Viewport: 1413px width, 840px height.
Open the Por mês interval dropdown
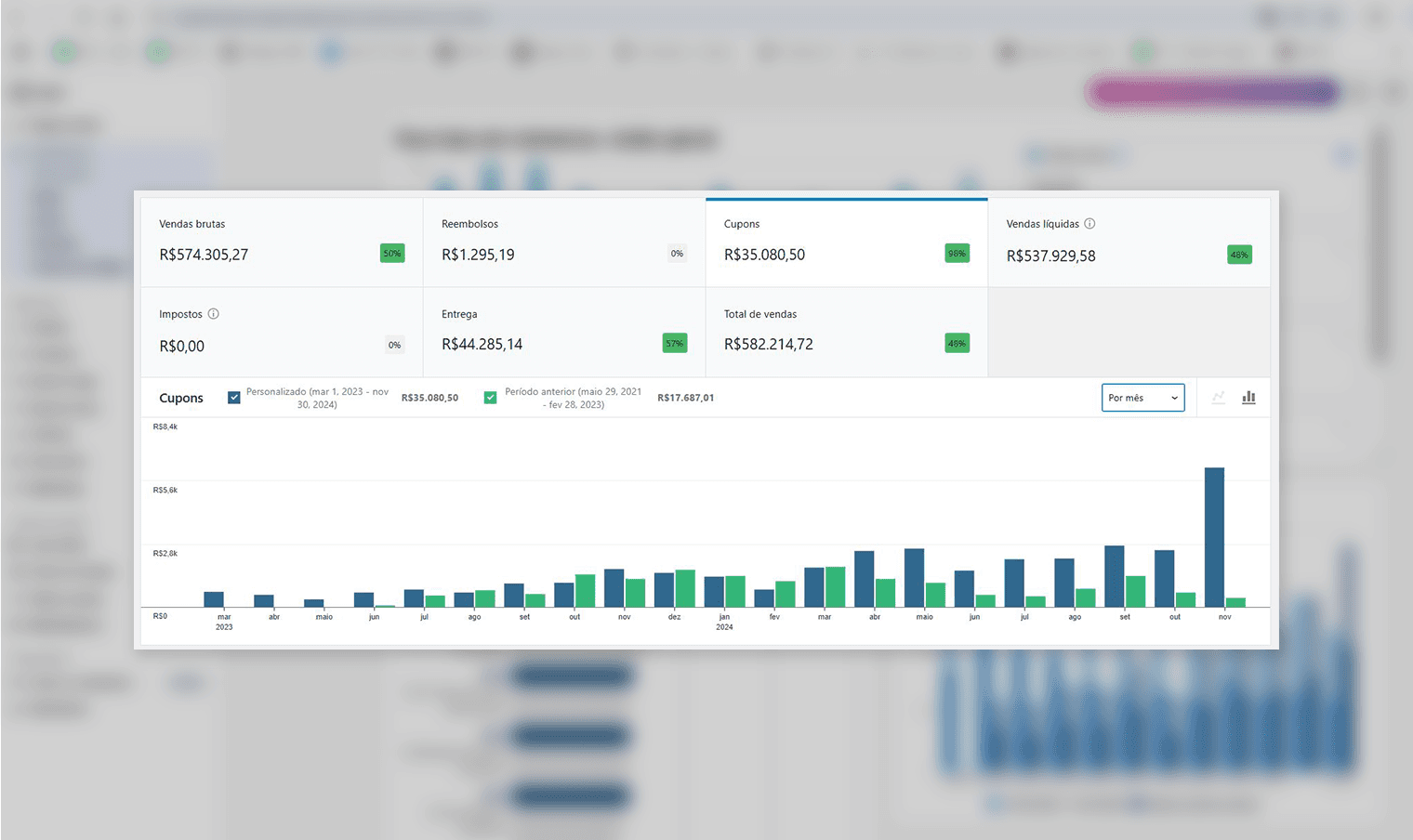(x=1142, y=398)
